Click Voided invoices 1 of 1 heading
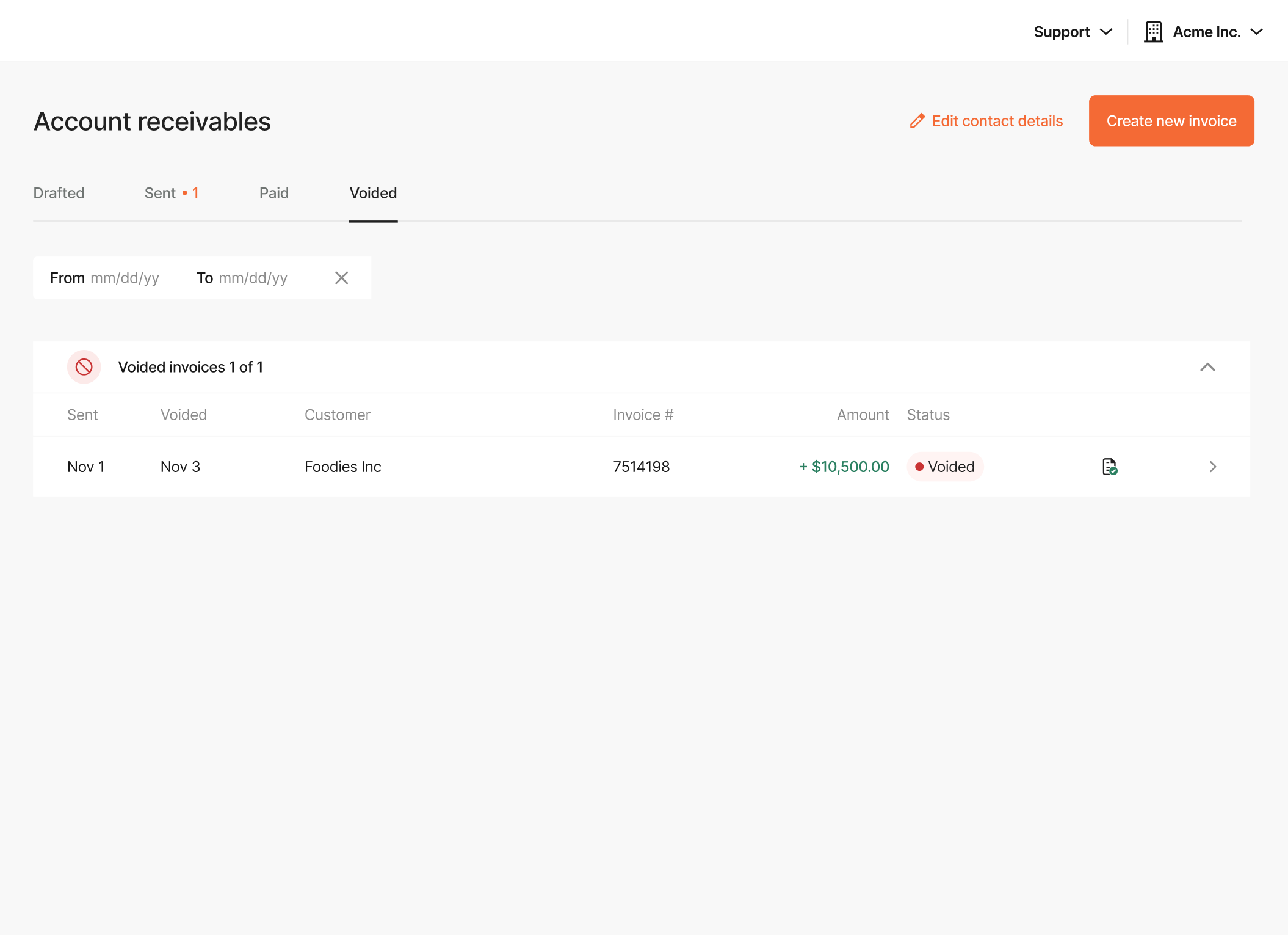The image size is (1288, 935). click(190, 367)
